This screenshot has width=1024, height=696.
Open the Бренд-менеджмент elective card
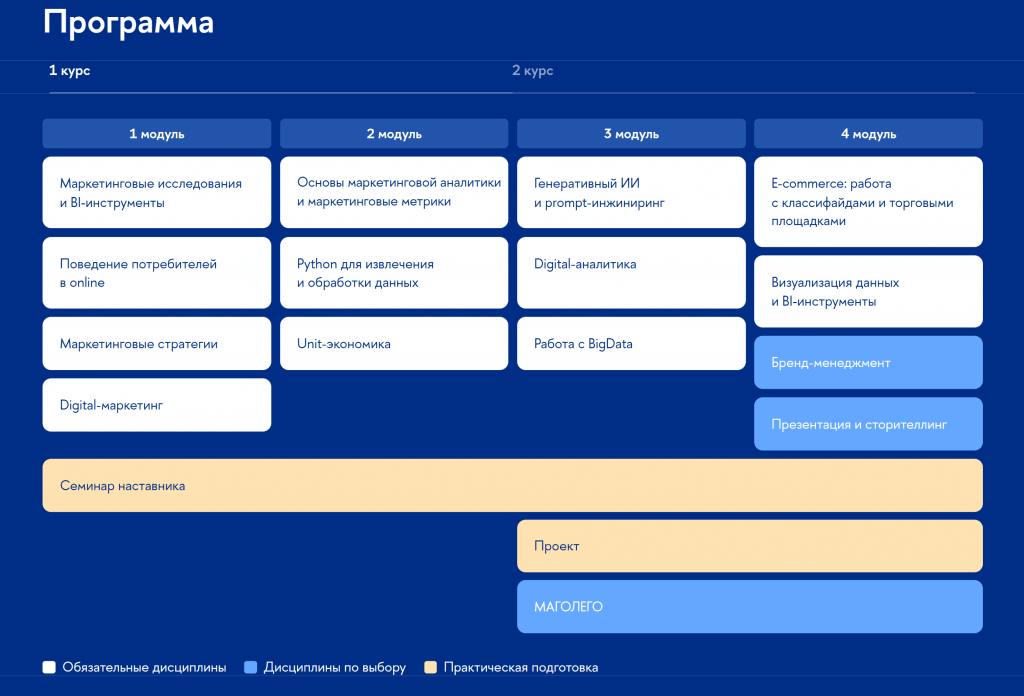click(868, 362)
